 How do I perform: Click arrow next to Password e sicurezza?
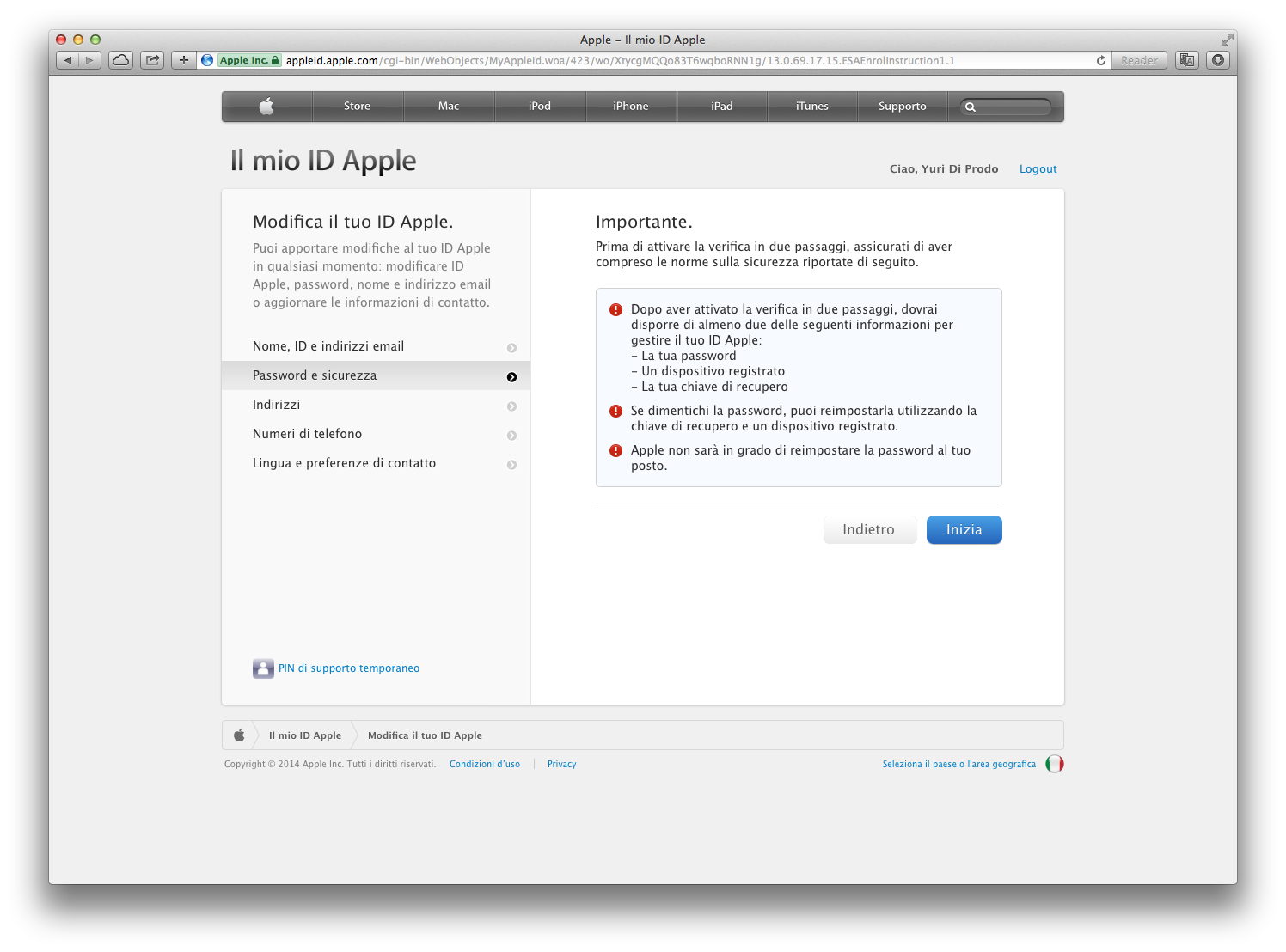[512, 377]
